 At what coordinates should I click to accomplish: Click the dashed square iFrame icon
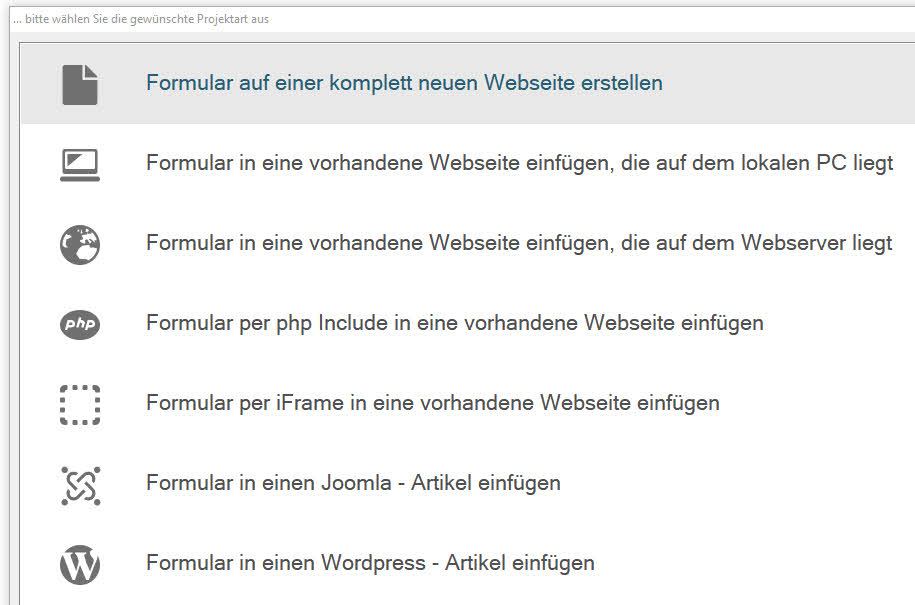tap(80, 404)
